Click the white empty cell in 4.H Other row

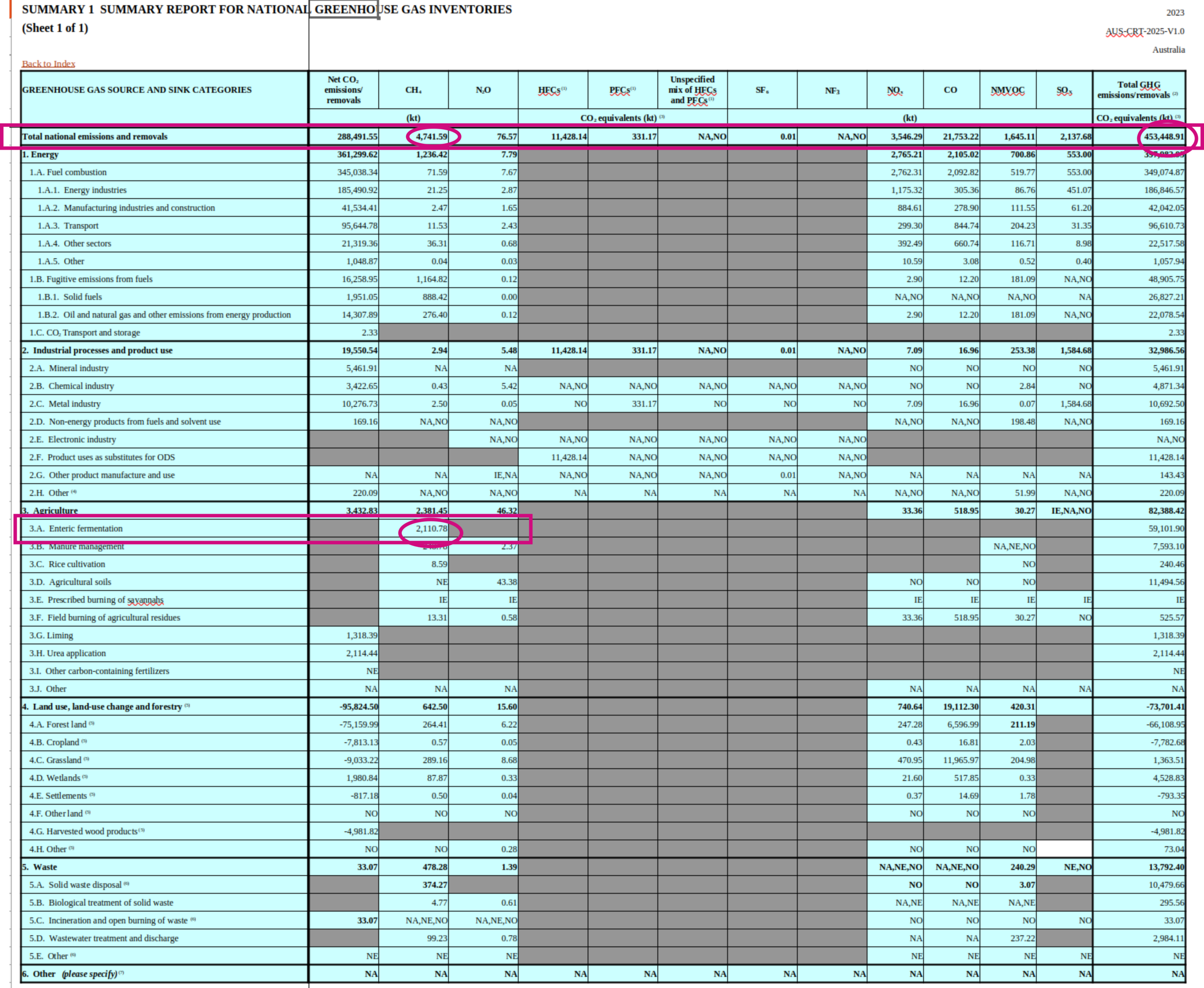click(1064, 849)
